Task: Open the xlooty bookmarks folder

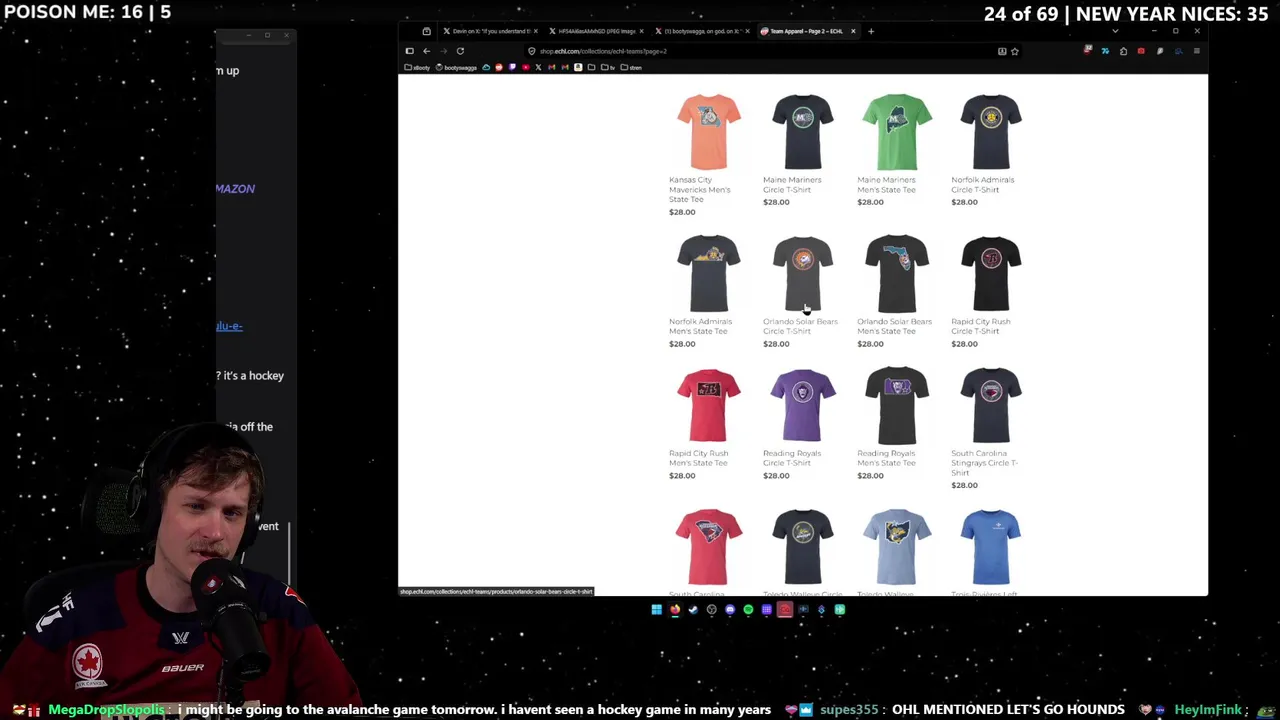Action: [417, 67]
